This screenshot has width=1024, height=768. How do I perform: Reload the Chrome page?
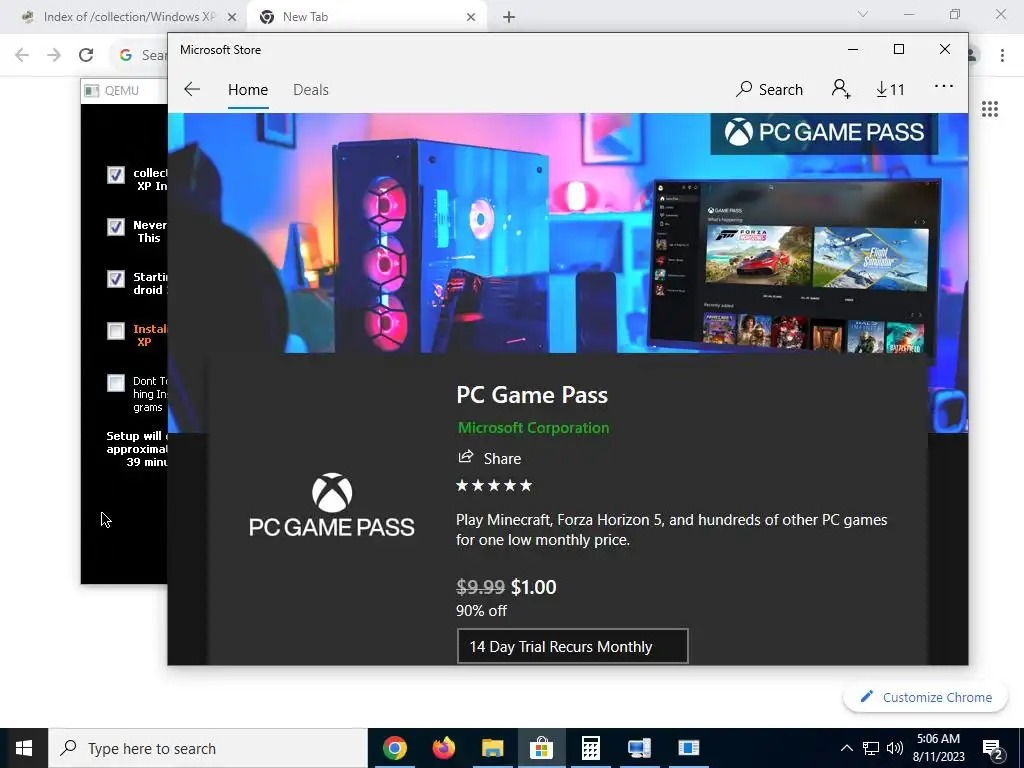(86, 55)
